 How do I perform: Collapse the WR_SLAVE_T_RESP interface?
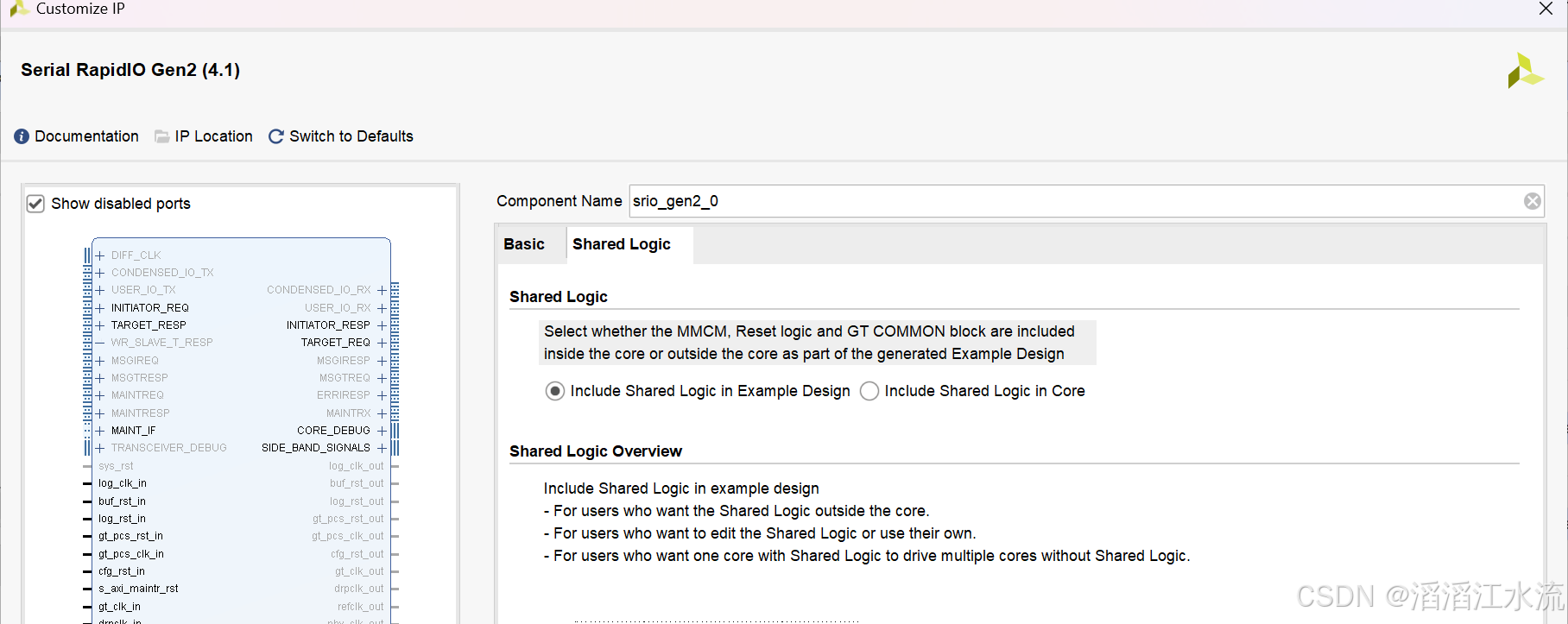100,343
